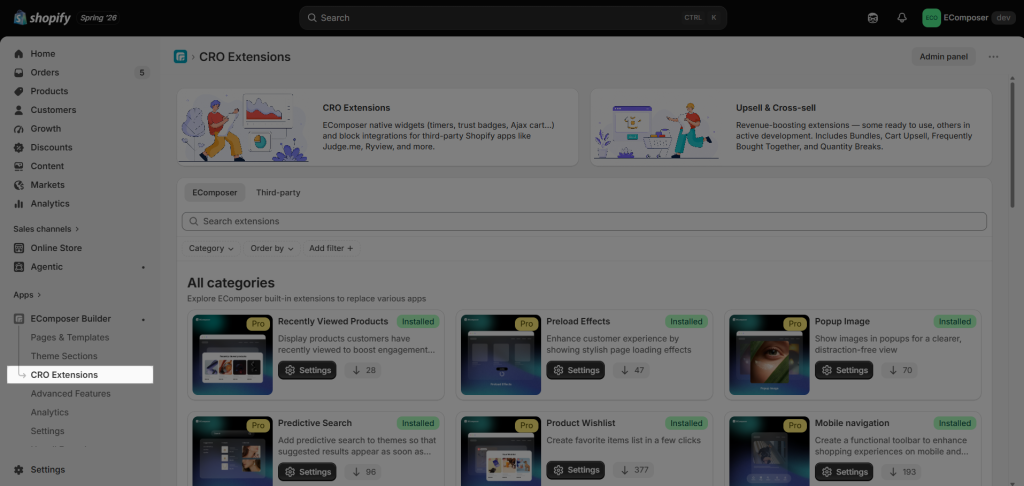The width and height of the screenshot is (1024, 486).
Task: Click Add filter +
Action: pyautogui.click(x=331, y=248)
